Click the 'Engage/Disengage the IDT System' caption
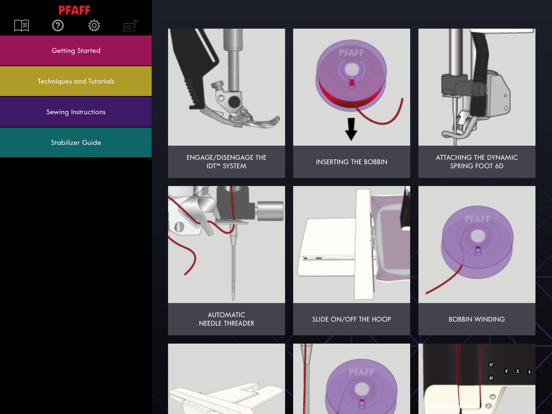Image resolution: width=552 pixels, height=414 pixels. tap(226, 162)
